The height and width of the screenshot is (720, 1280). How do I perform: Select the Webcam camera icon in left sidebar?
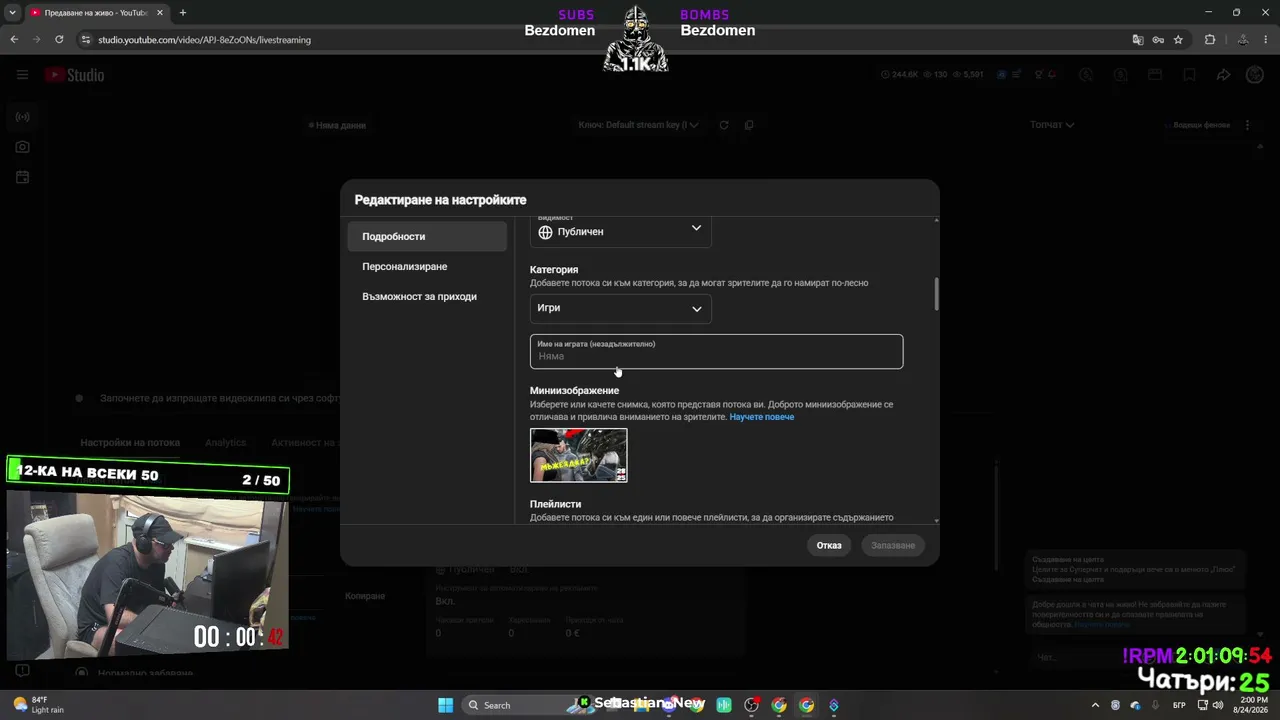22,147
